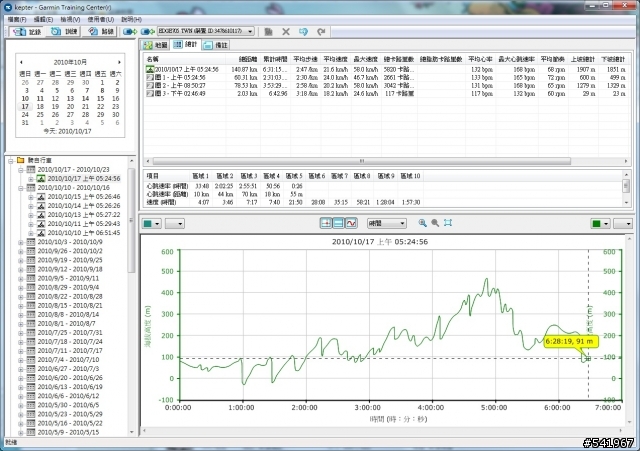The height and width of the screenshot is (451, 640).
Task: Zoom out on the elevation chart
Action: [435, 223]
